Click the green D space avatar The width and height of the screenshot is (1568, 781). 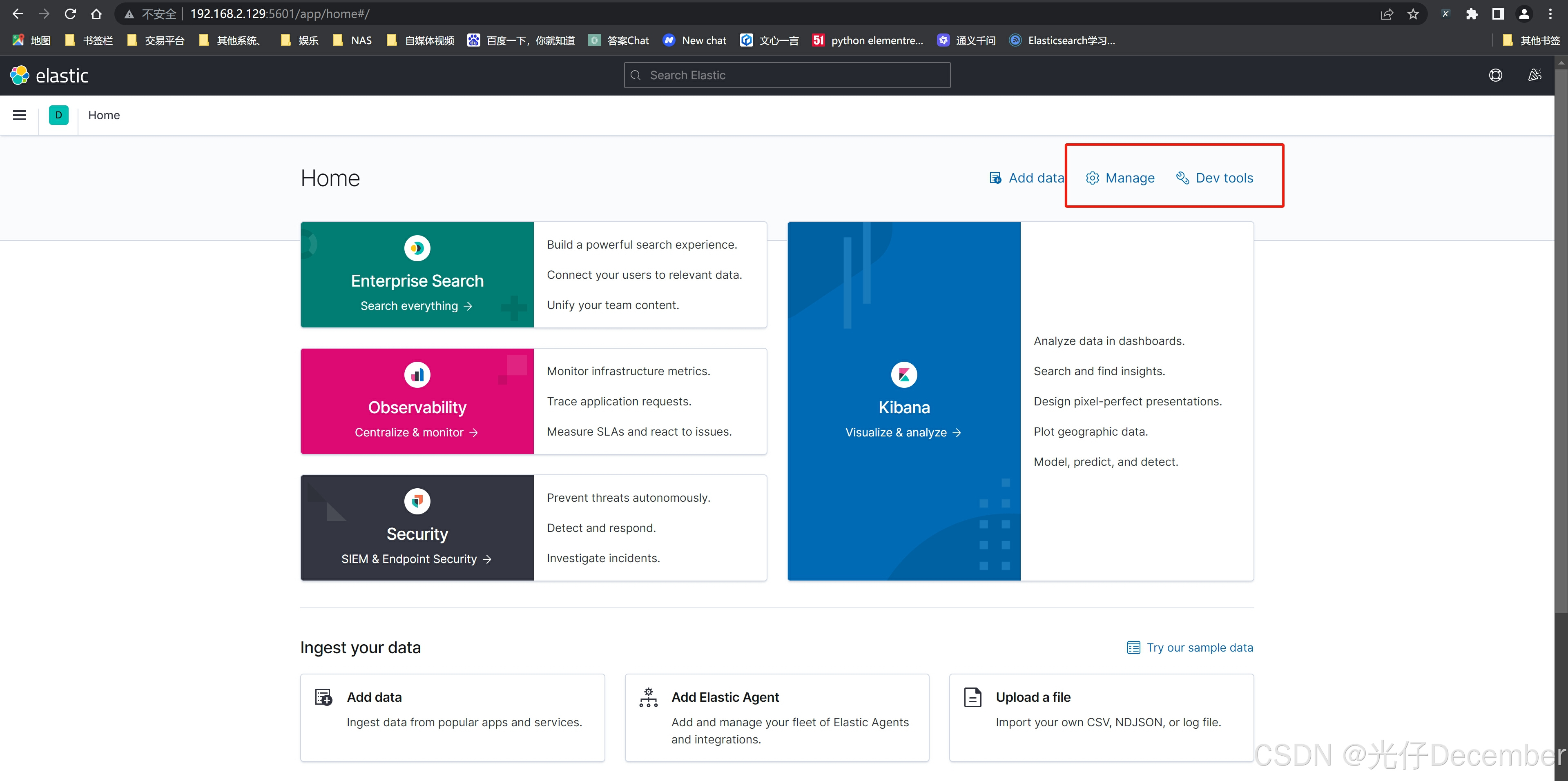tap(58, 115)
